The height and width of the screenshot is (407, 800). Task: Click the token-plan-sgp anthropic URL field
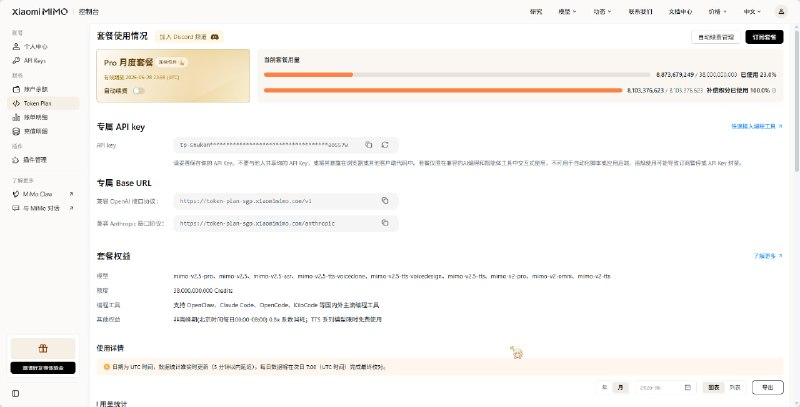tap(286, 223)
